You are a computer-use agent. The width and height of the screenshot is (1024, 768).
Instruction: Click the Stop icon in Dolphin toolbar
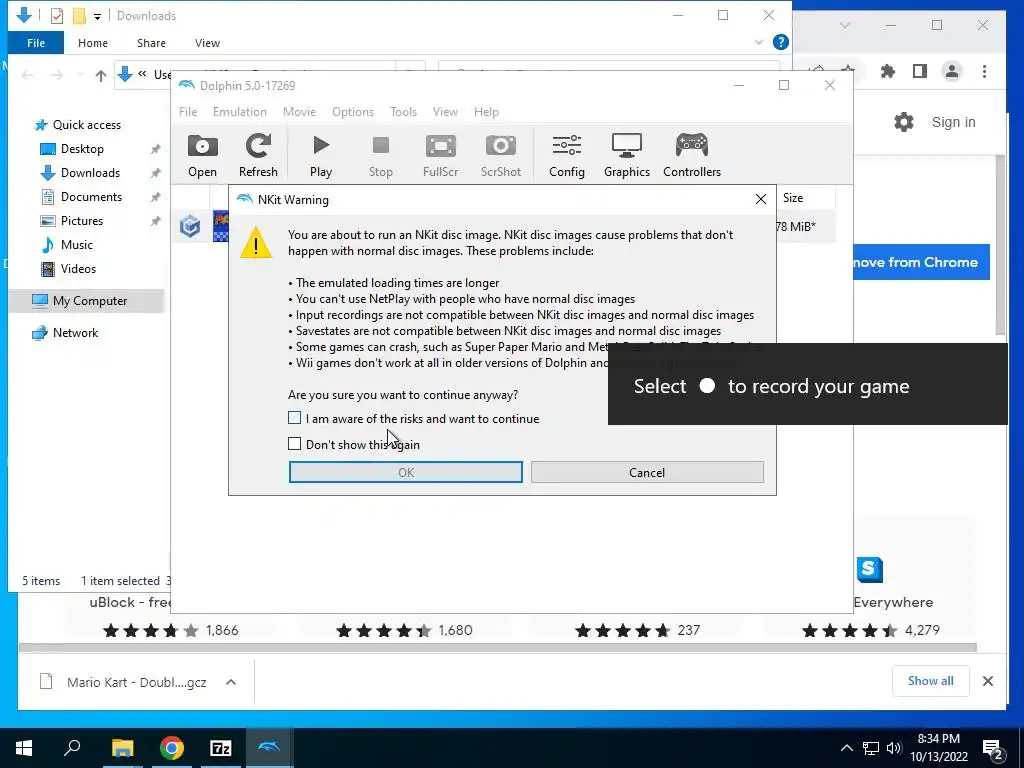coord(381,155)
